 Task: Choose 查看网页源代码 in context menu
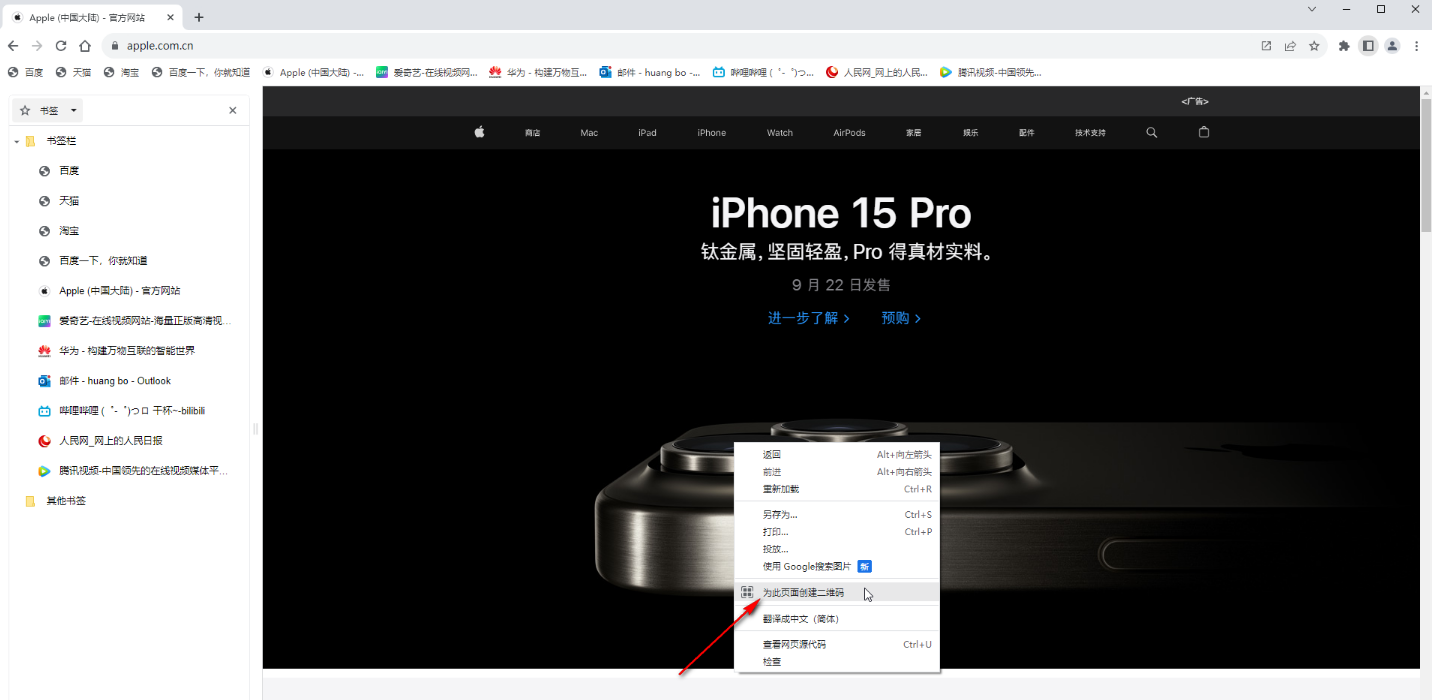click(x=837, y=645)
